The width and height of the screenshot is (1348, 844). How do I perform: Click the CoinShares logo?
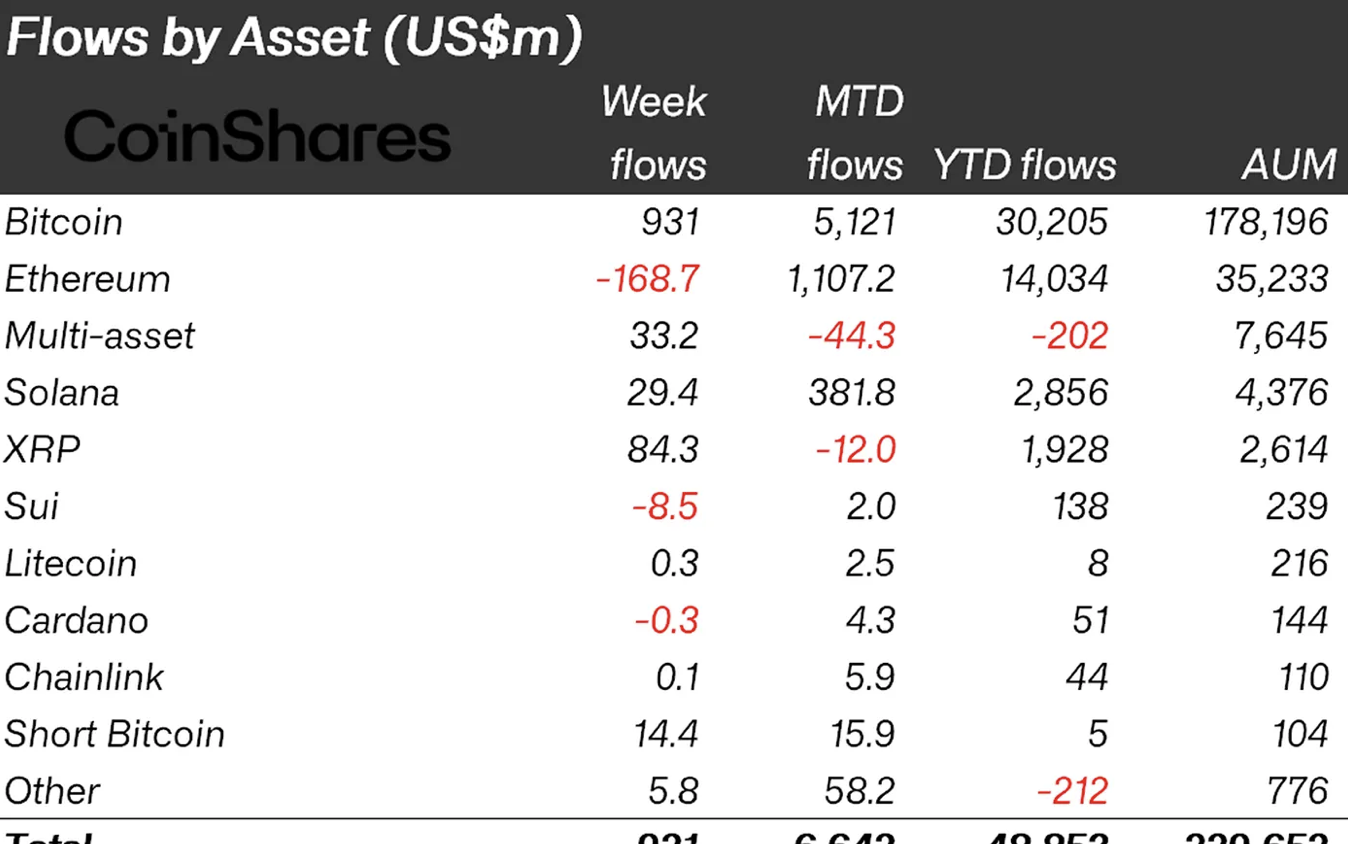[x=258, y=137]
